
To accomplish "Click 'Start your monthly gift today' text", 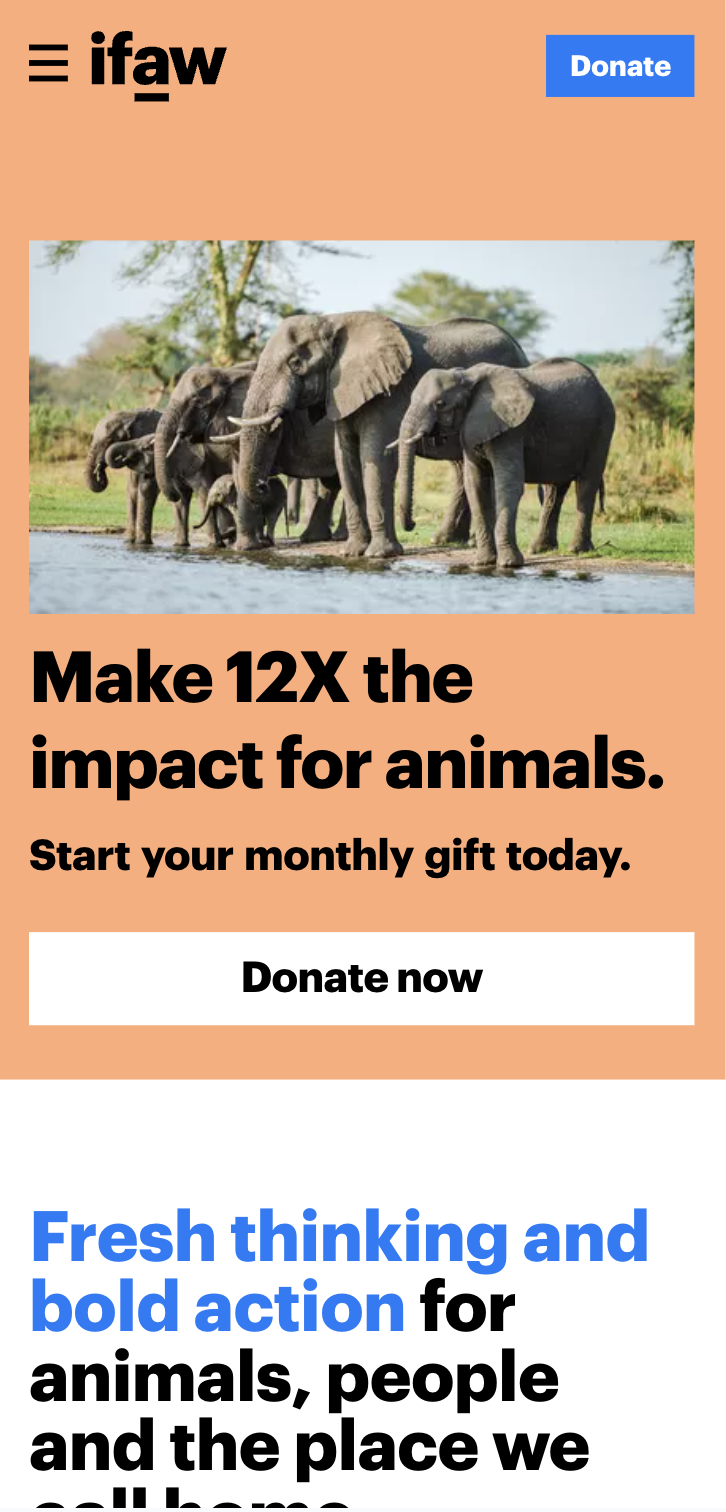I will tap(330, 856).
